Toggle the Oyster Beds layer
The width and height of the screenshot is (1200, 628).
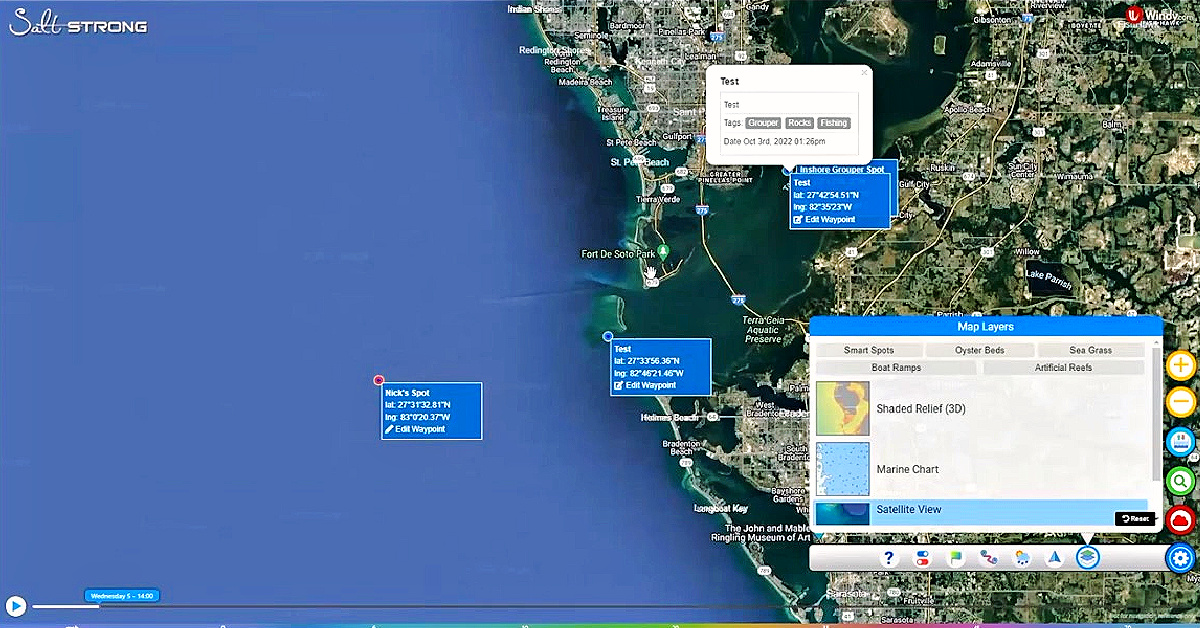tap(979, 350)
